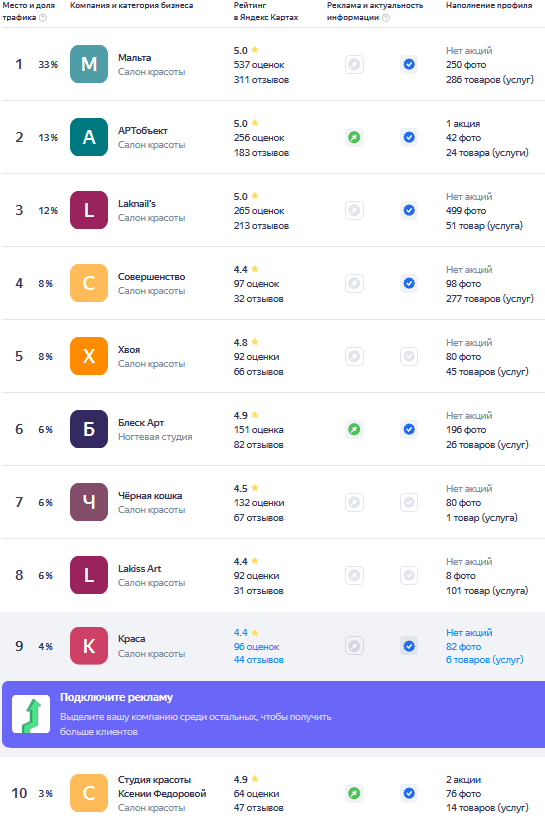
Task: Open Чёрная кошка company entry
Action: click(x=150, y=496)
